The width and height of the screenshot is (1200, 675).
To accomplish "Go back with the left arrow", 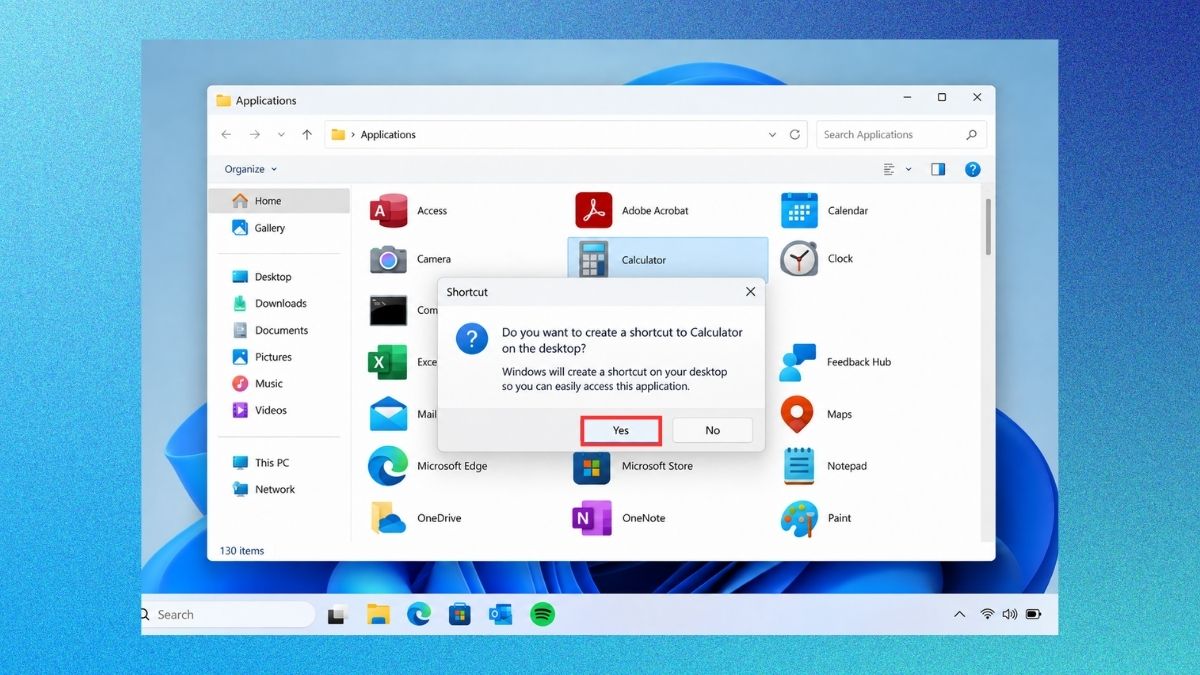I will (x=226, y=134).
